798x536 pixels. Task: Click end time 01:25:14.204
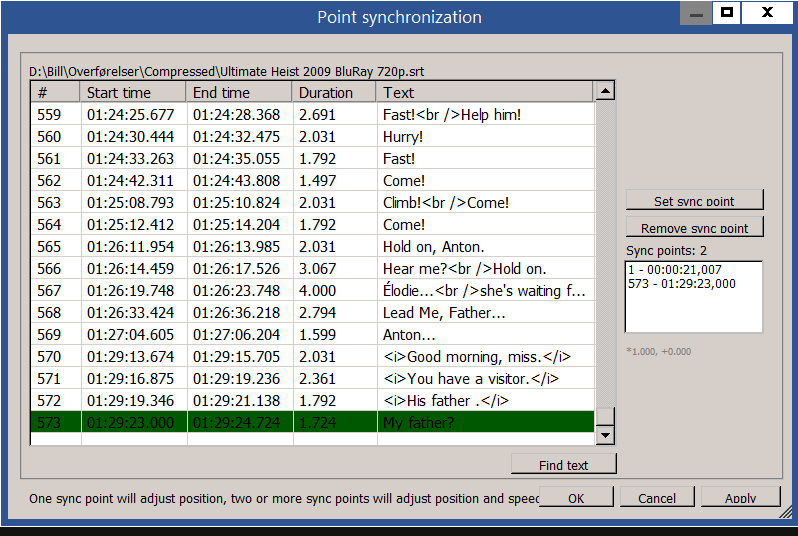[236, 224]
